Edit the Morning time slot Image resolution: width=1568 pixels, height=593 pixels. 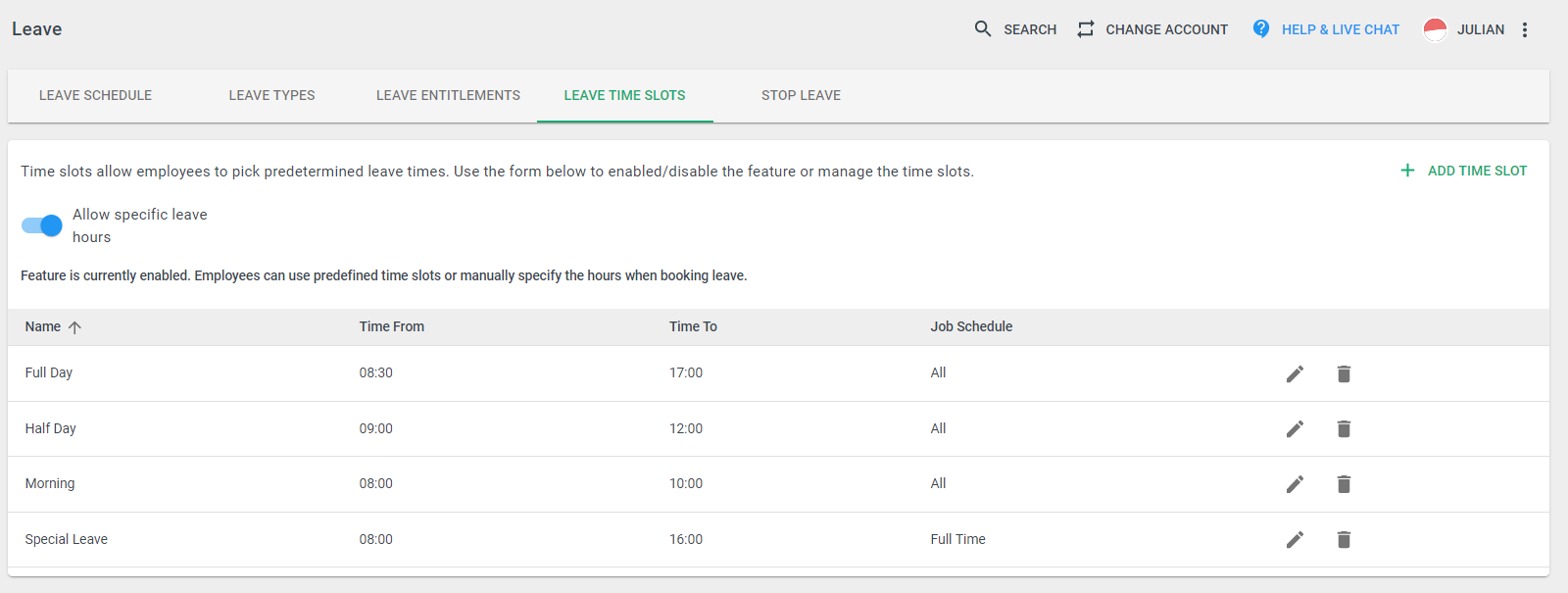coord(1295,484)
